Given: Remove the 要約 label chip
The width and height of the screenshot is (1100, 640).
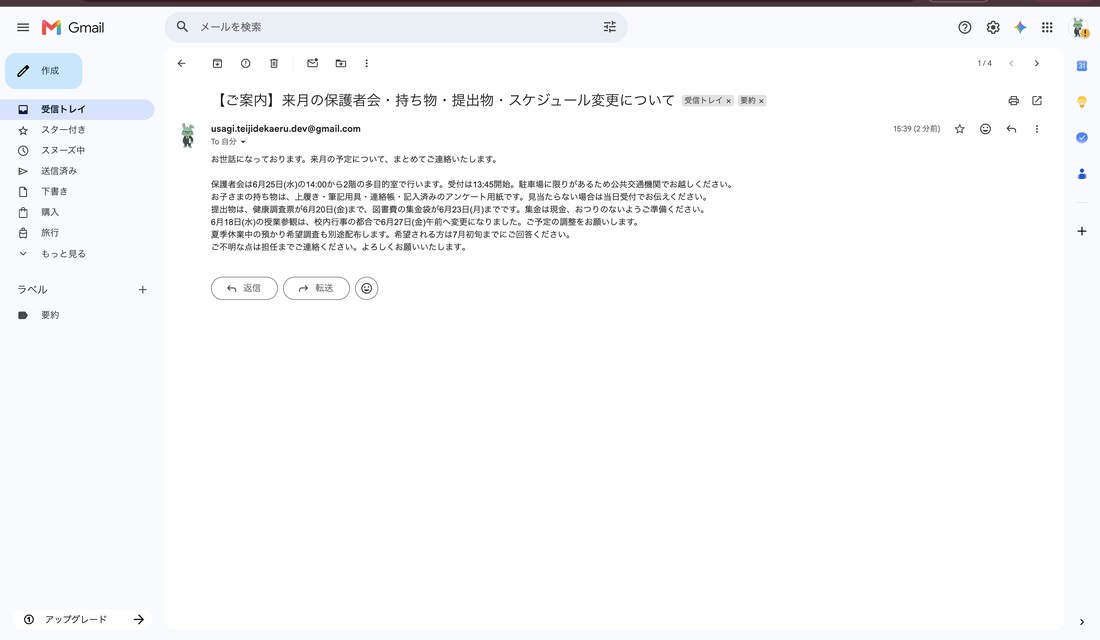Looking at the screenshot, I should (761, 101).
